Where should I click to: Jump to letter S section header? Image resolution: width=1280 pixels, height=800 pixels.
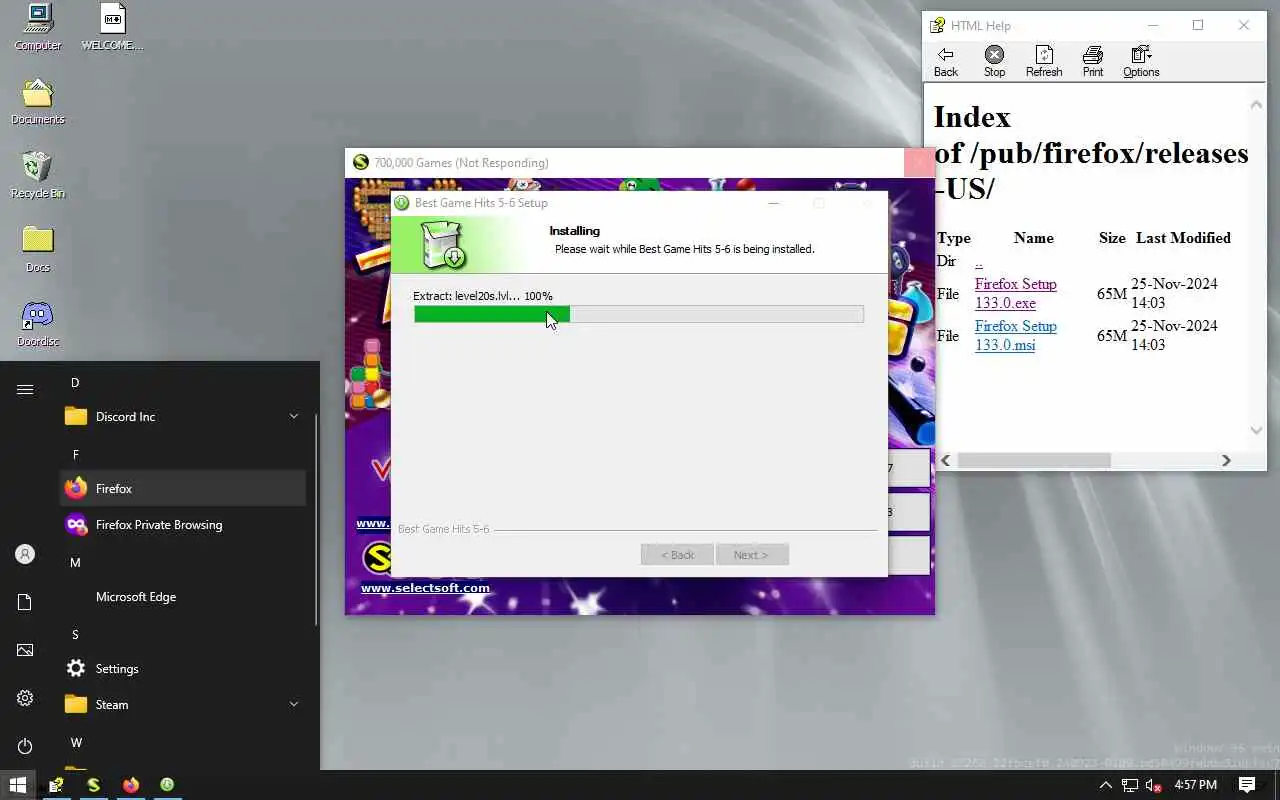click(75, 634)
